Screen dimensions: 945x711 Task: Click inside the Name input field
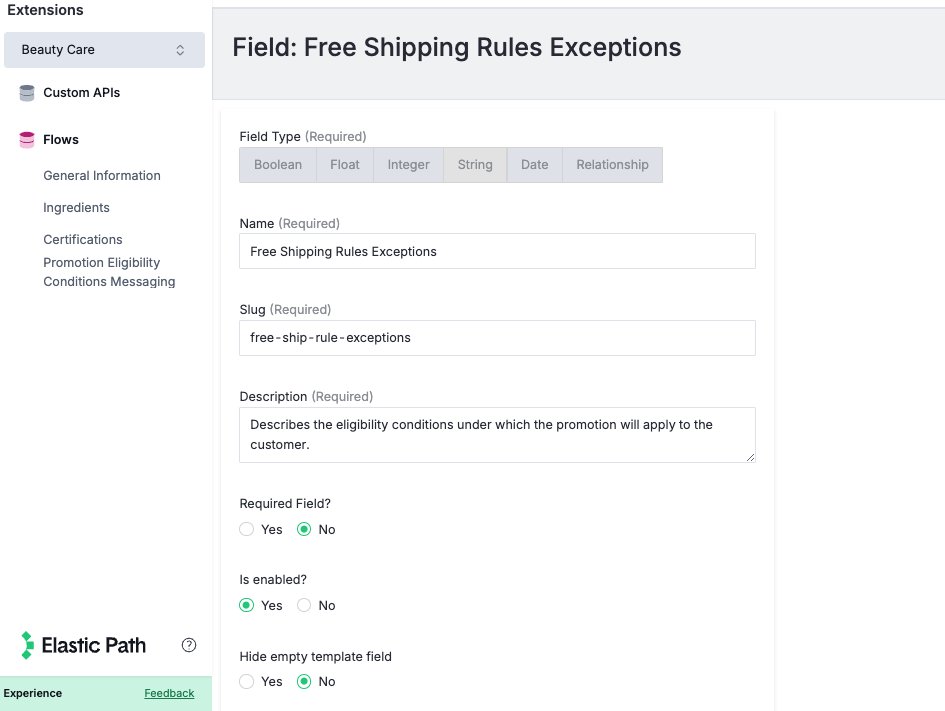[497, 251]
